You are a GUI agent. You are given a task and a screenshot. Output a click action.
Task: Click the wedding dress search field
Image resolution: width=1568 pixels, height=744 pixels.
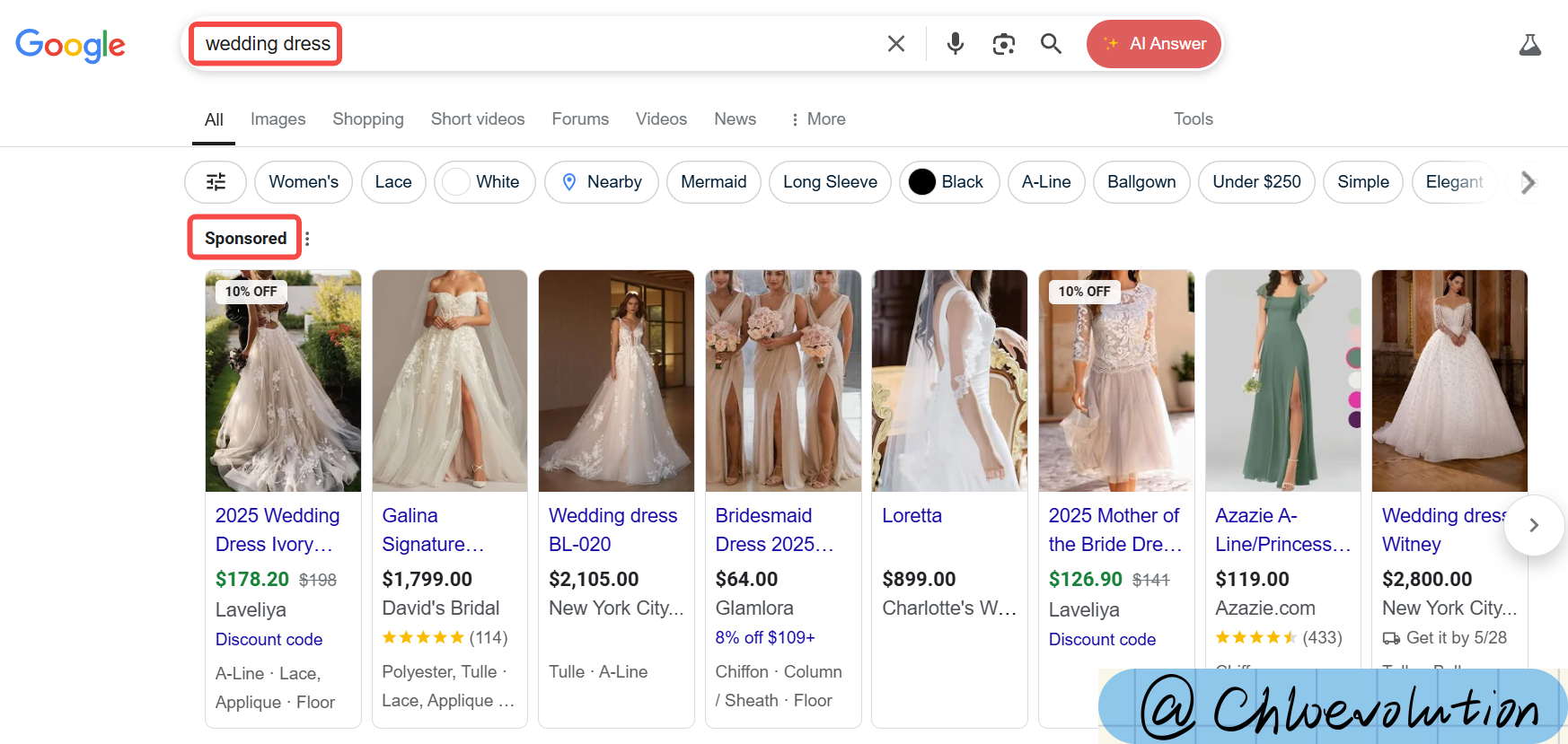[539, 43]
